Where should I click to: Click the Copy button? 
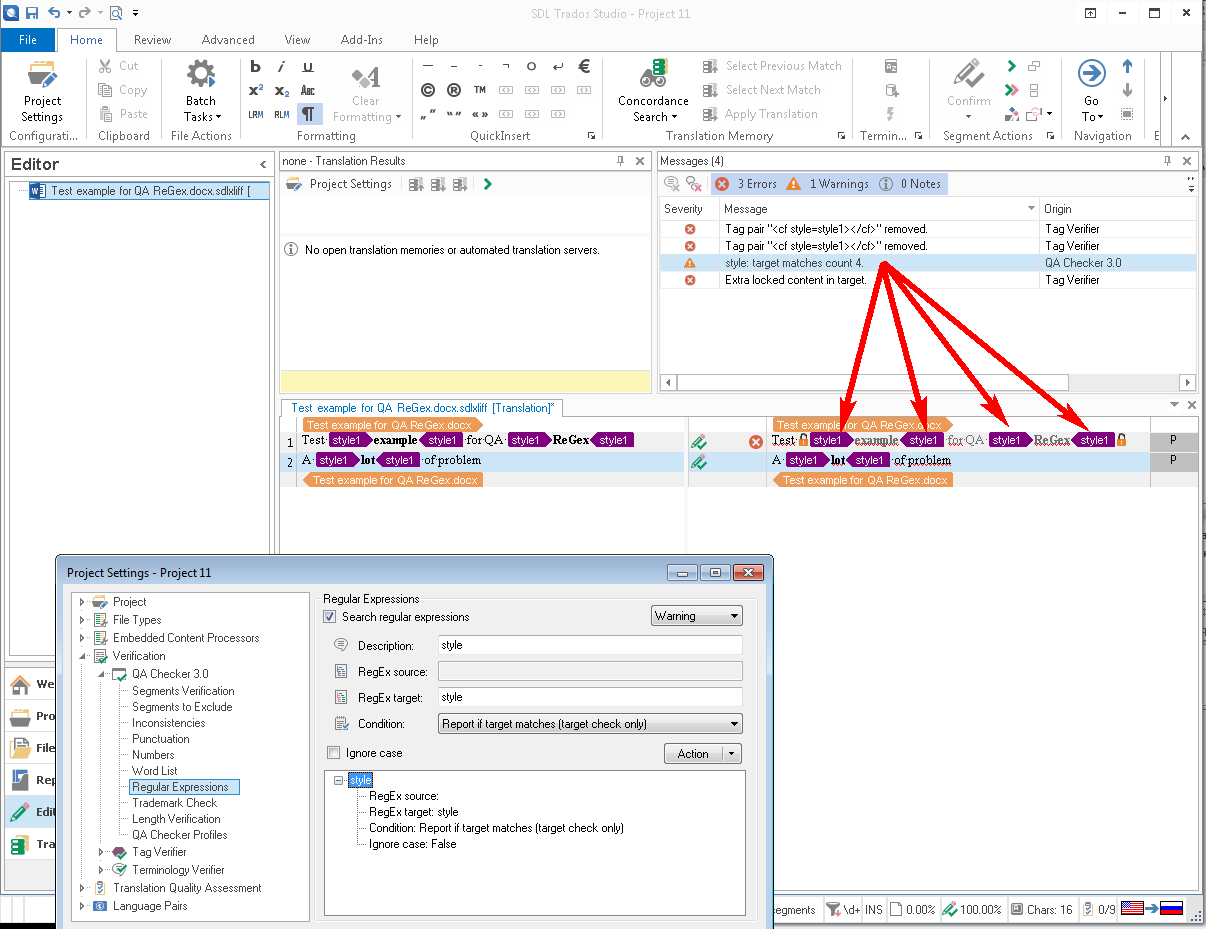(x=123, y=90)
